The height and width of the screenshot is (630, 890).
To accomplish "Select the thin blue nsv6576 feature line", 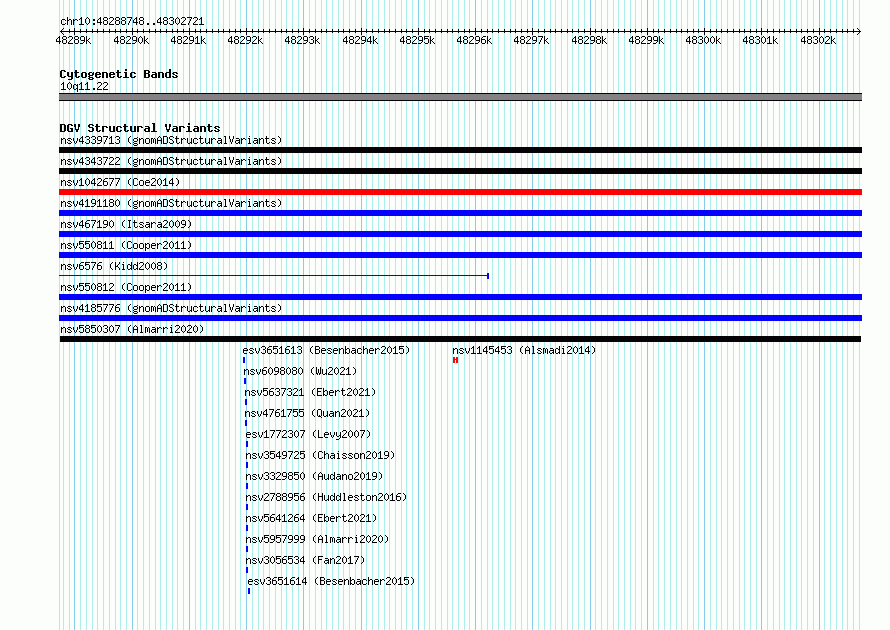I will pyautogui.click(x=274, y=276).
